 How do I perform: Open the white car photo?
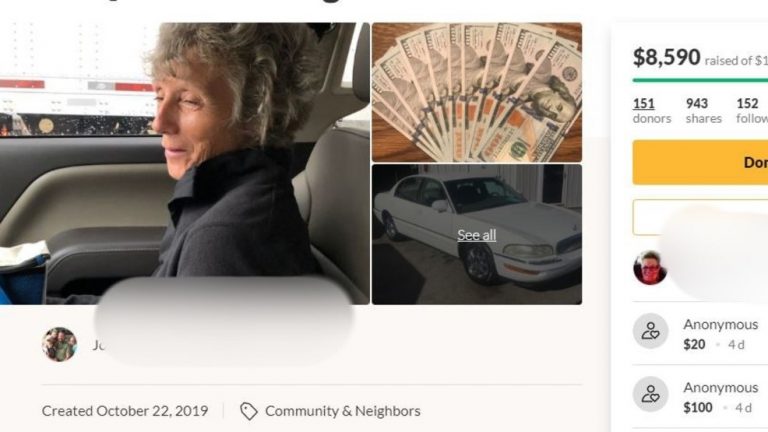(x=477, y=234)
